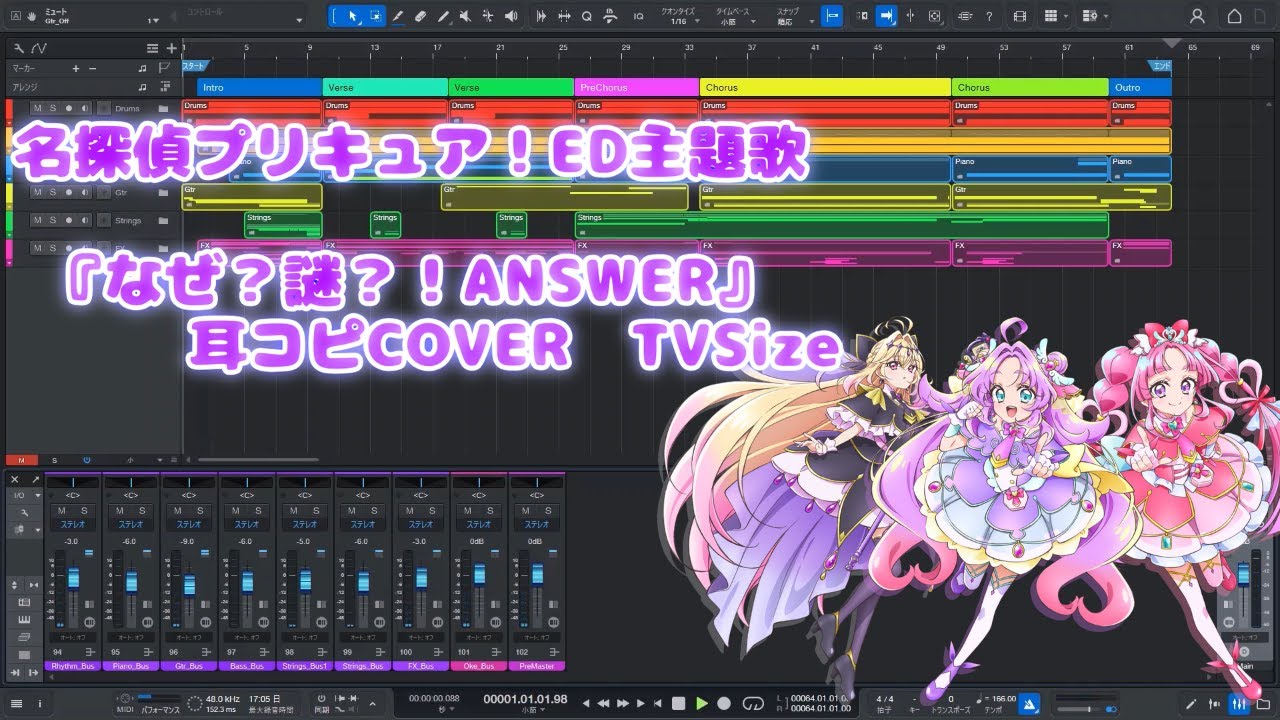Open the browser folder icon bottom right
Screen dimensions: 1280x720
(1263, 704)
